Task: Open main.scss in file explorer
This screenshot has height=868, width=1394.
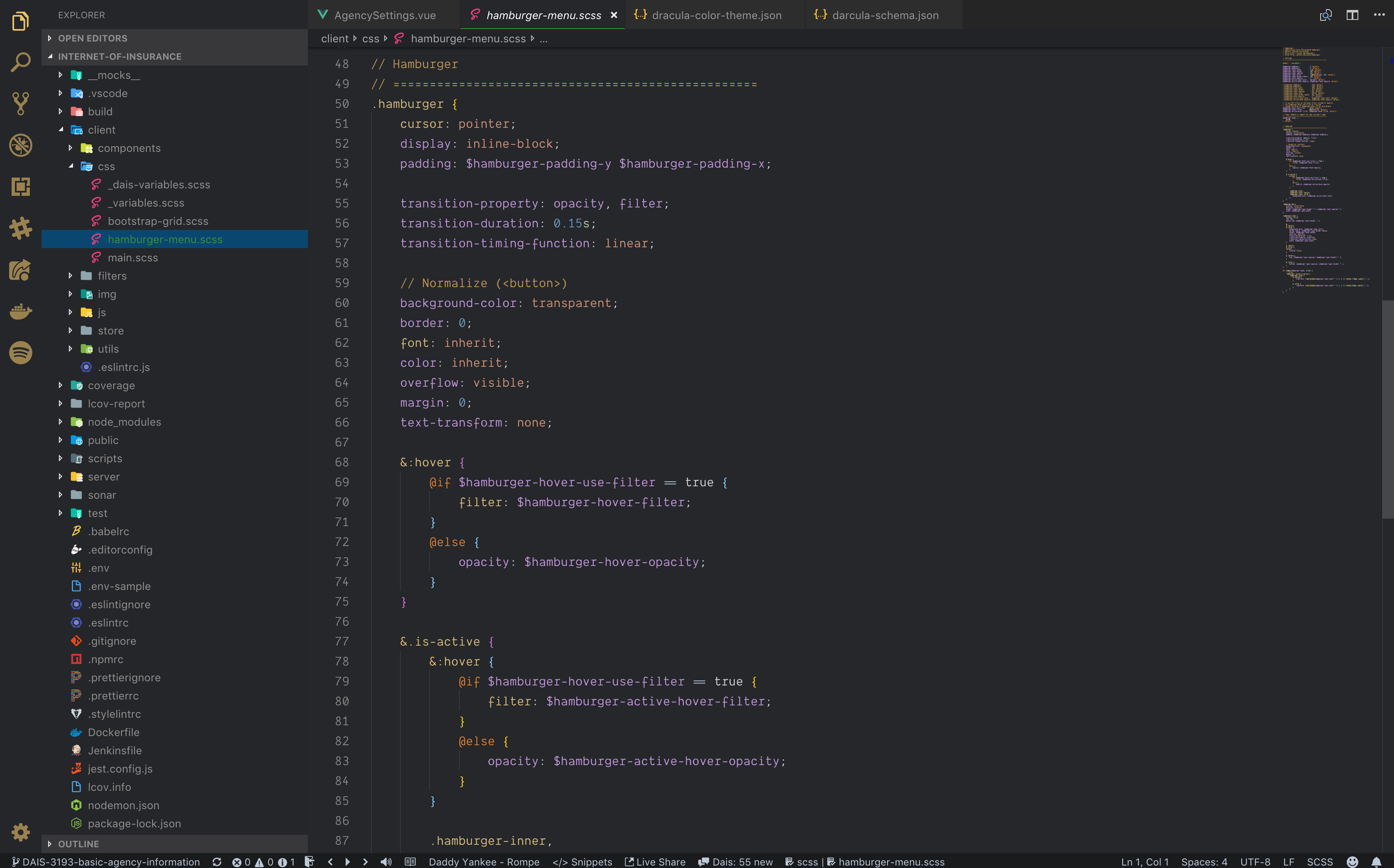Action: [133, 258]
